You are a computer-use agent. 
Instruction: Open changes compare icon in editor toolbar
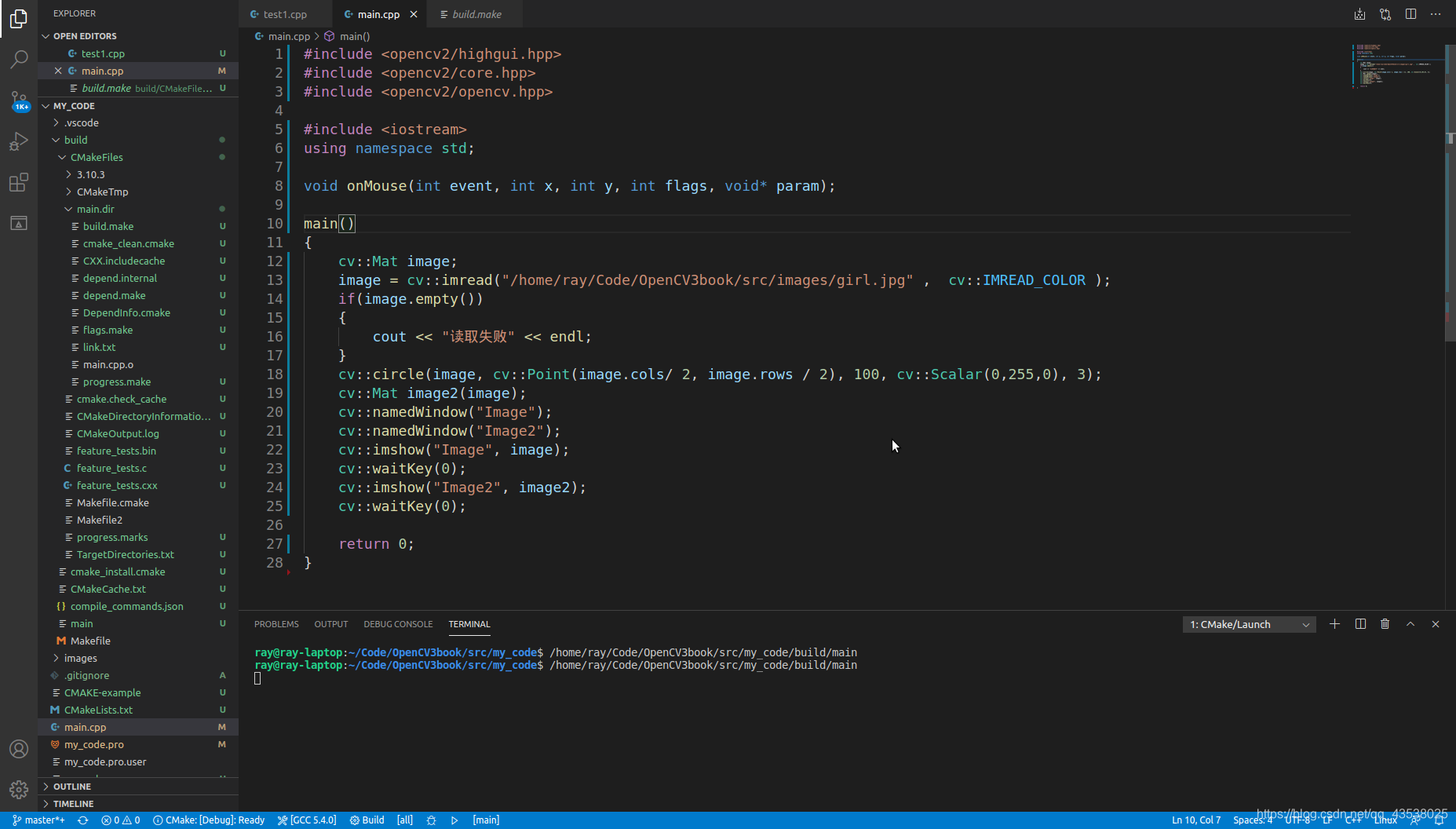[x=1385, y=14]
